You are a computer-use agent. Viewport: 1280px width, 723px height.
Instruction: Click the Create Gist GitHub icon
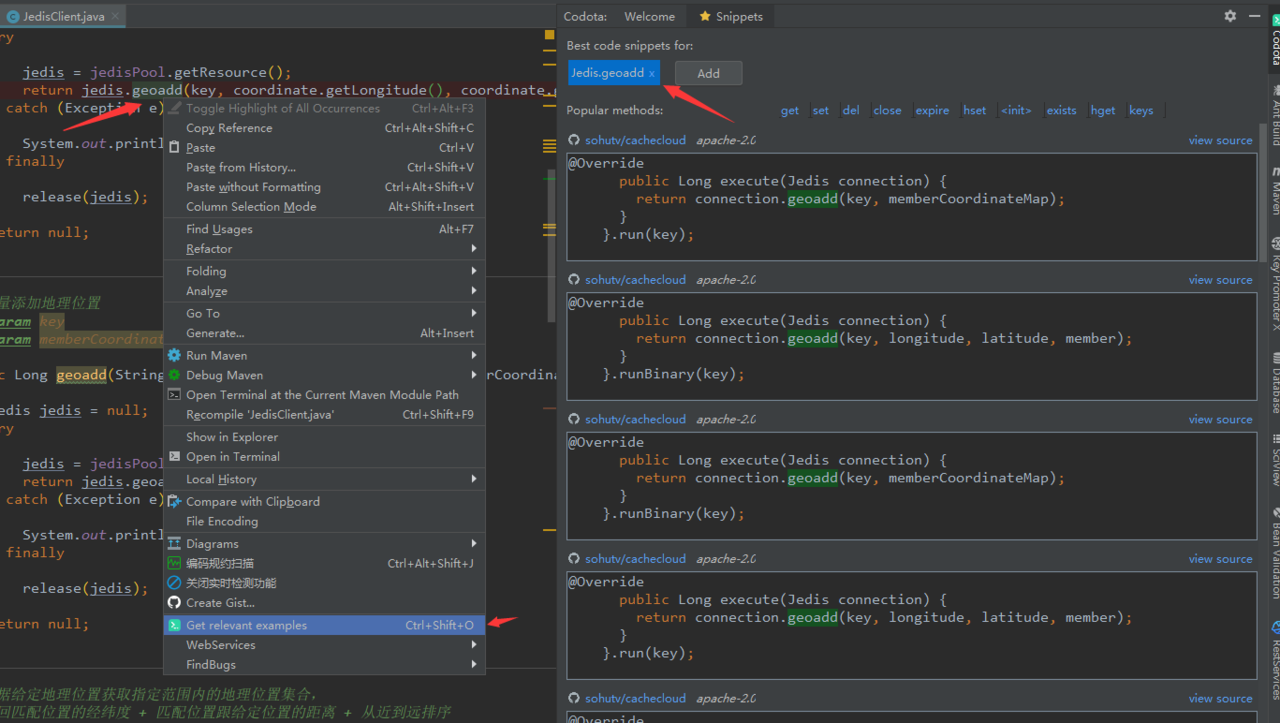point(174,603)
